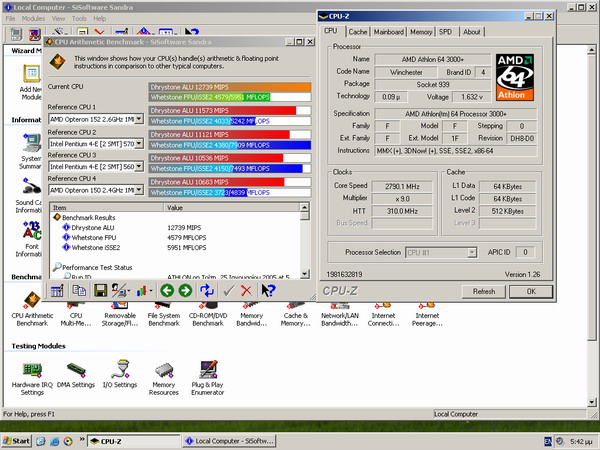Switch to Local Computer SiSoftware taskbar button

(230, 441)
